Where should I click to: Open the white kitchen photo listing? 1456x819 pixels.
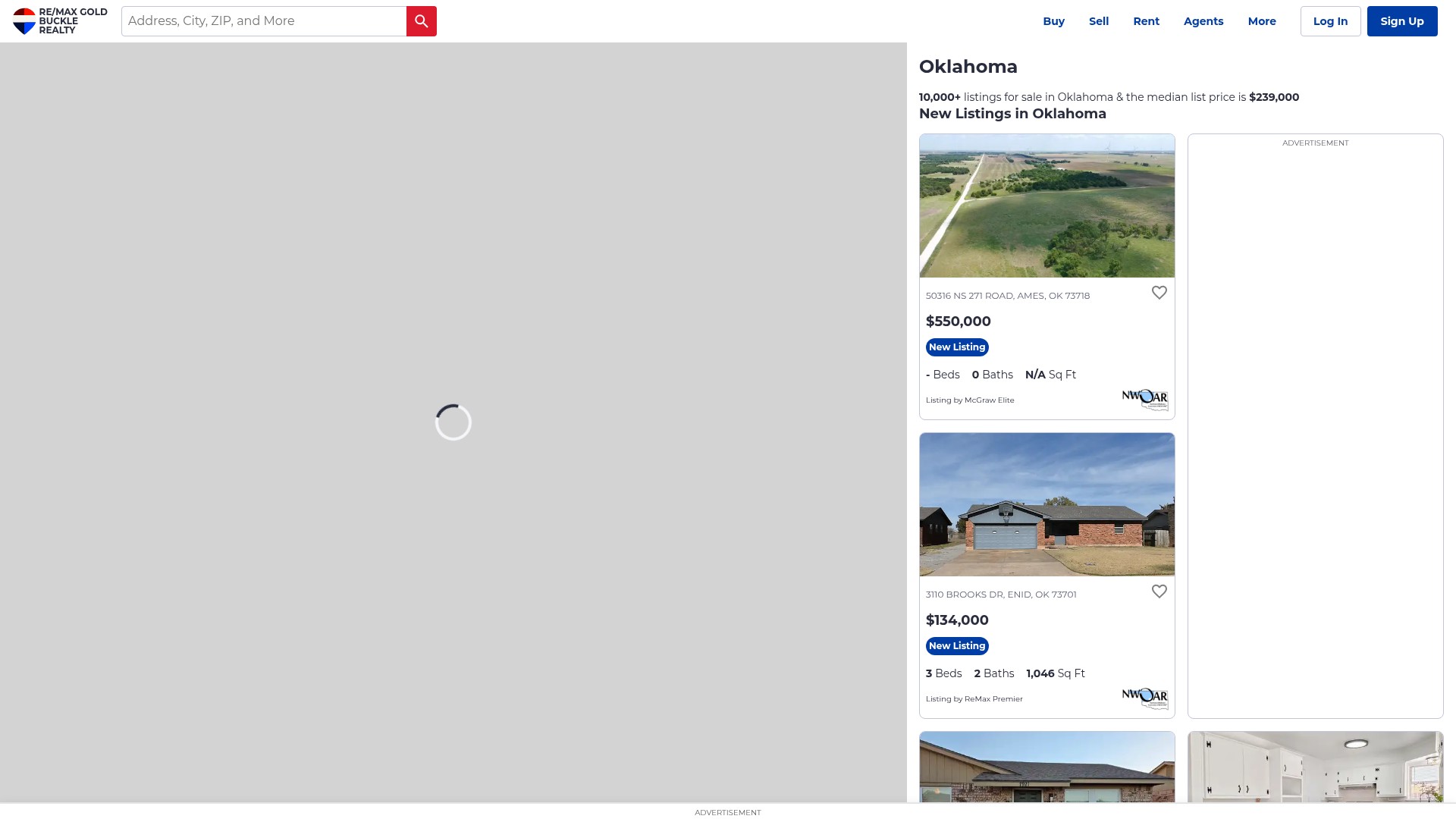1316,767
